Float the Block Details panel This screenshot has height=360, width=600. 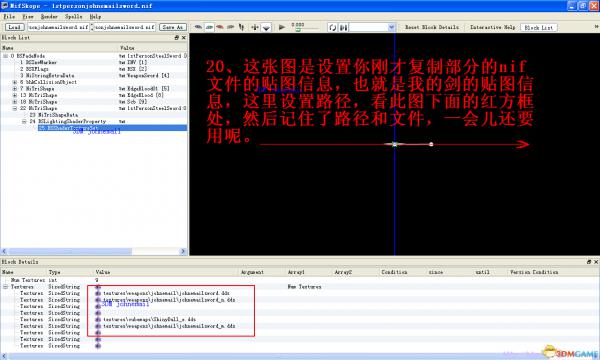(x=589, y=262)
